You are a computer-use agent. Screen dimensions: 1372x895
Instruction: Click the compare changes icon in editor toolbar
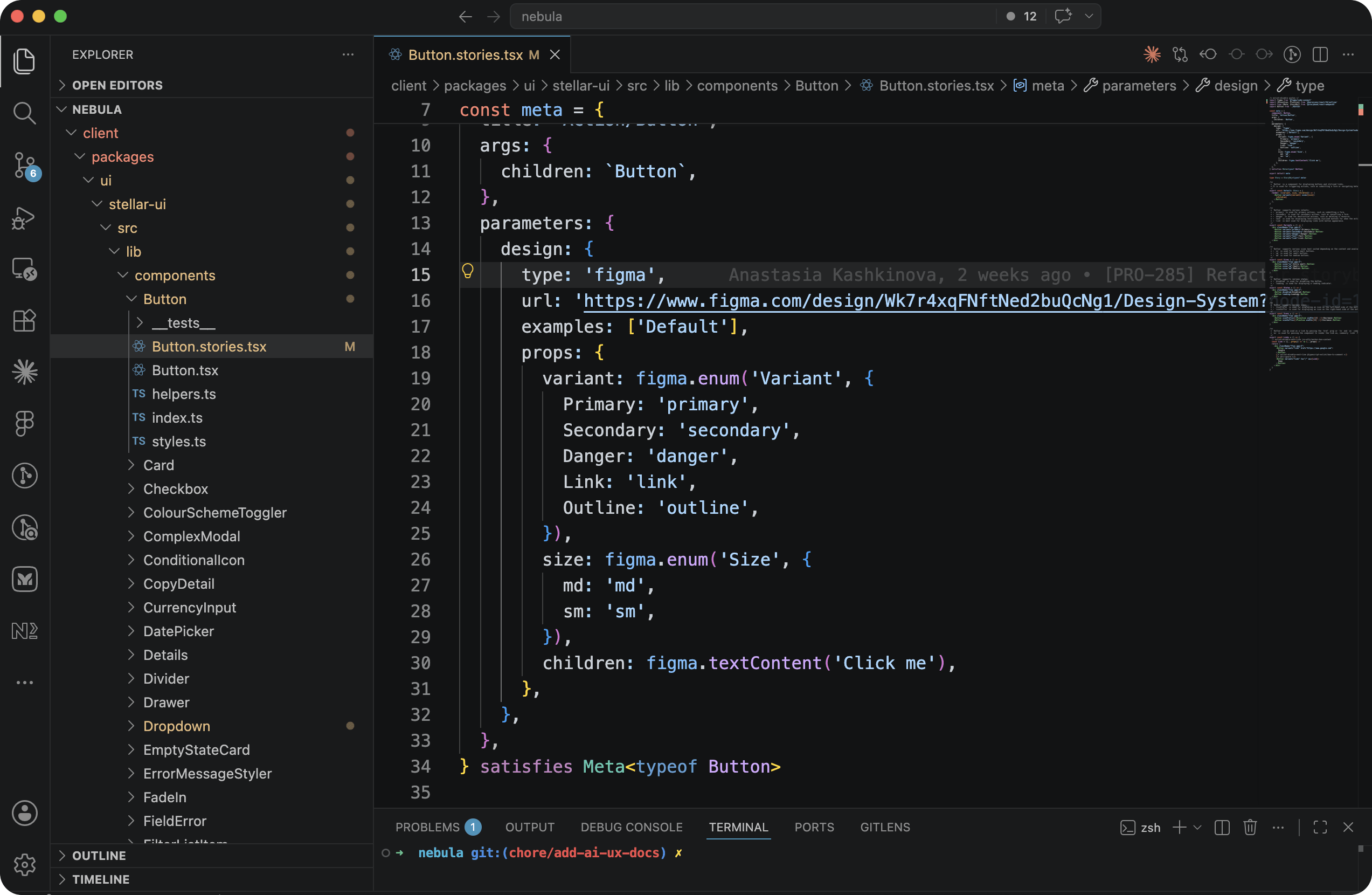1180,54
